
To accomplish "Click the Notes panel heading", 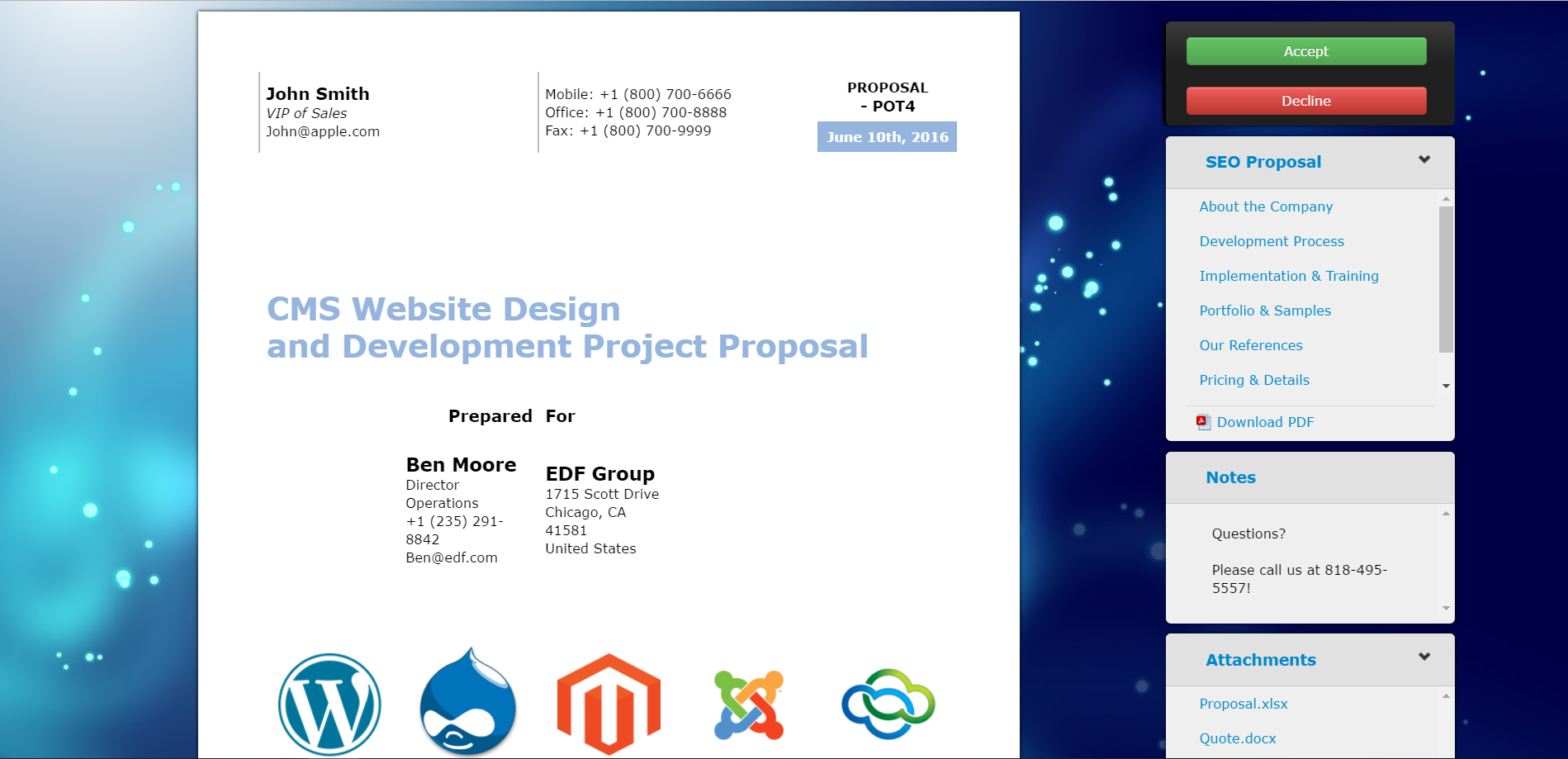I will tap(1230, 477).
